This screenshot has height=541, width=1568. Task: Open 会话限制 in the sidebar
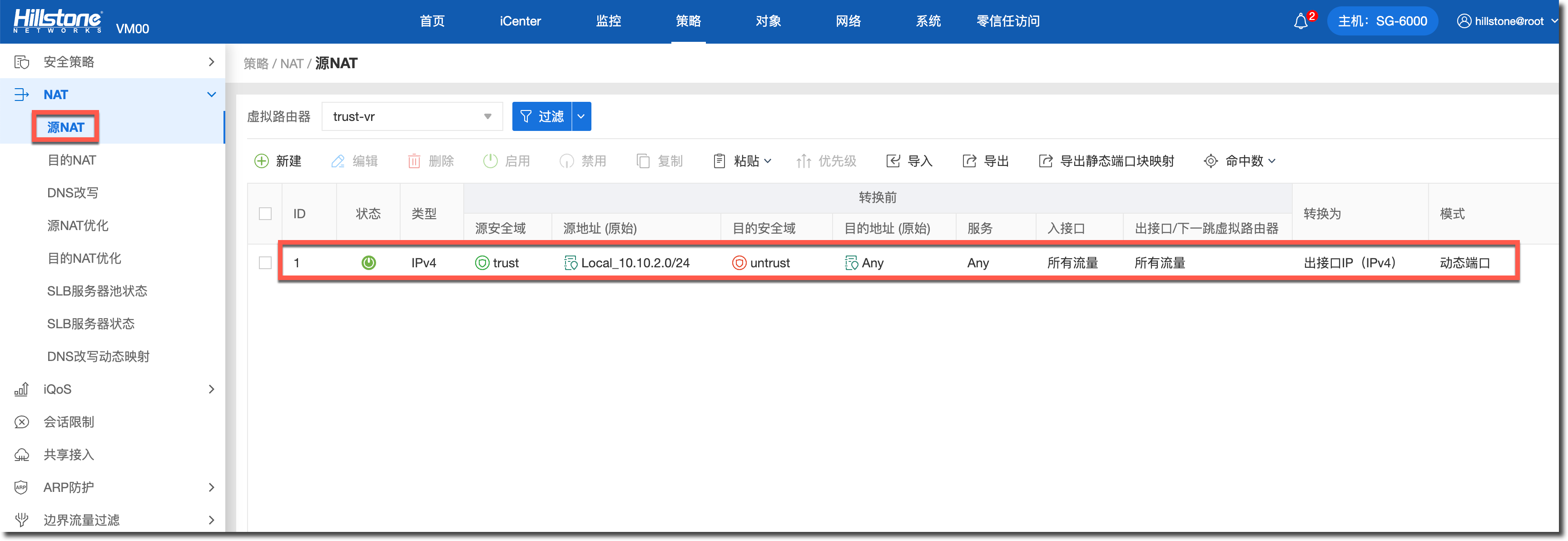click(69, 421)
